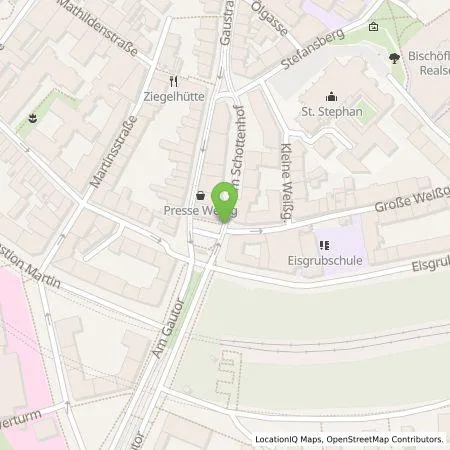
Task: Click the Kleine Weißg. street label
Action: tap(286, 183)
